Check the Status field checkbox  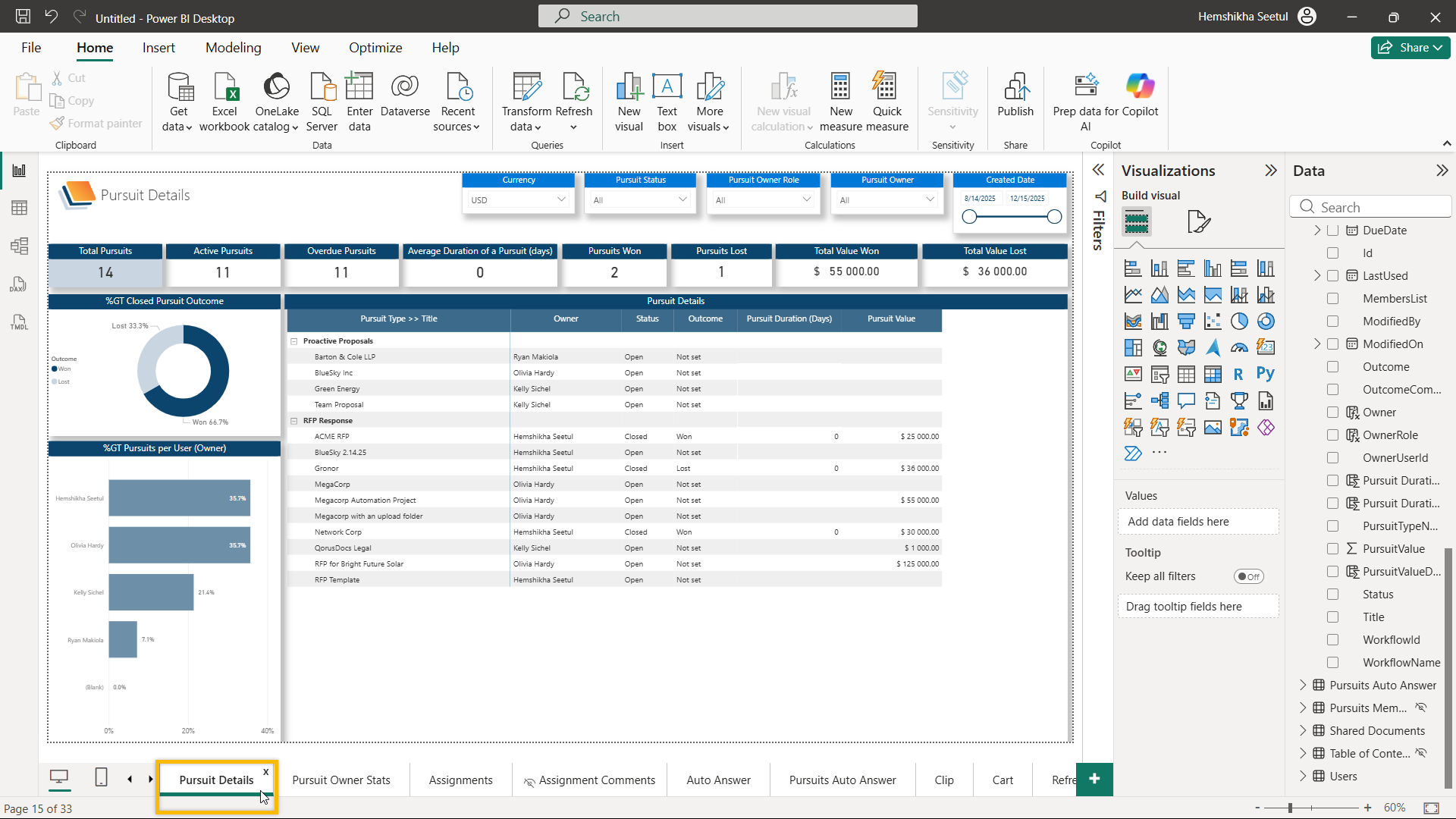(x=1332, y=595)
